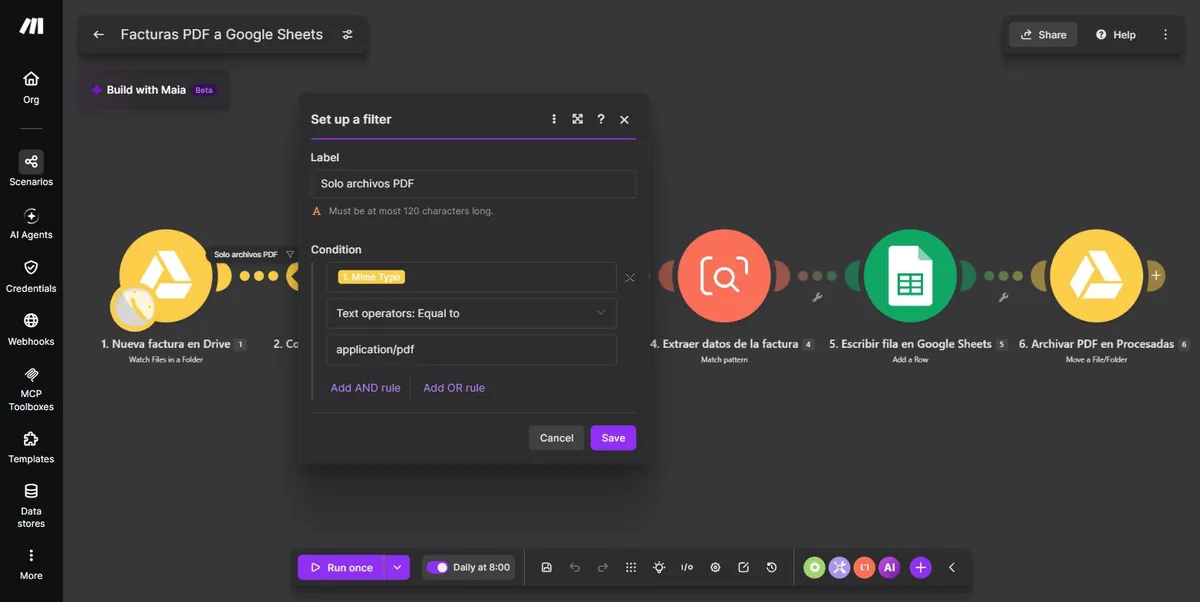The height and width of the screenshot is (602, 1200).
Task: Open the notes icon in bottom toolbar
Action: point(743,567)
